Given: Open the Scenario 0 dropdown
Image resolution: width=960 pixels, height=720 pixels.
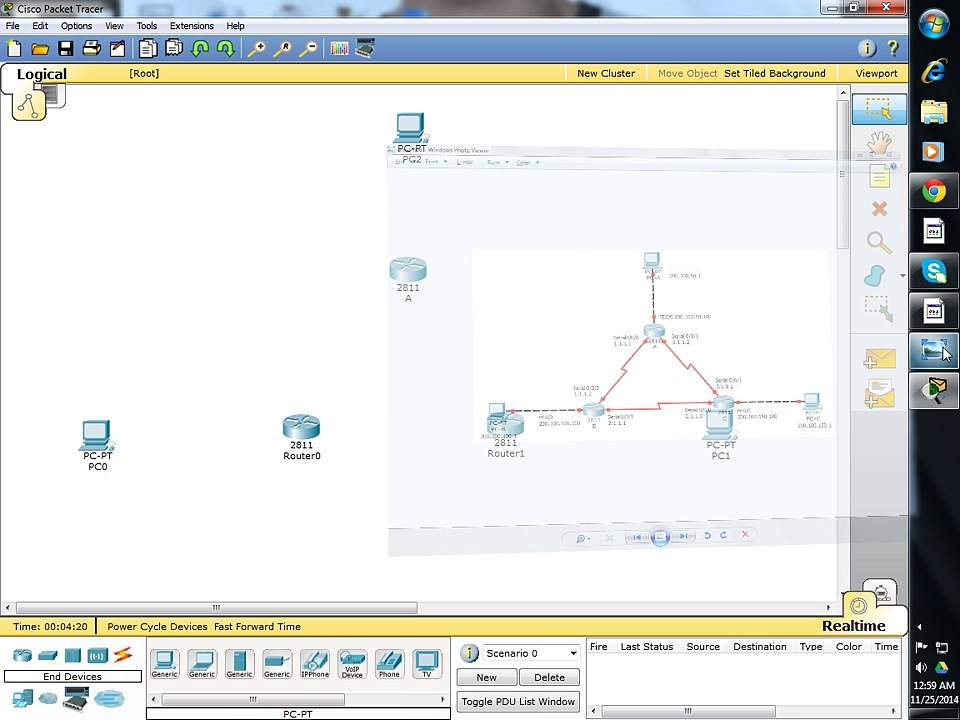Looking at the screenshot, I should tap(531, 653).
